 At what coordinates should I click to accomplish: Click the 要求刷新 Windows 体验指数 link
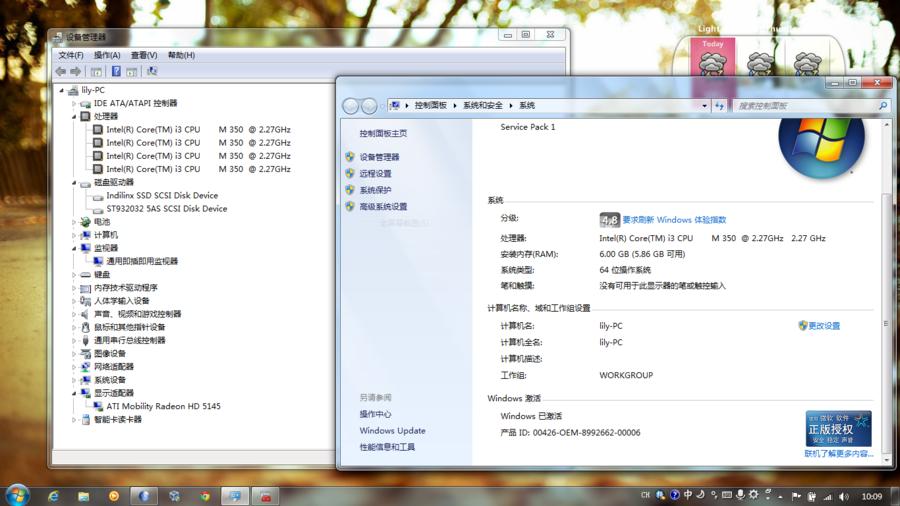pos(674,220)
